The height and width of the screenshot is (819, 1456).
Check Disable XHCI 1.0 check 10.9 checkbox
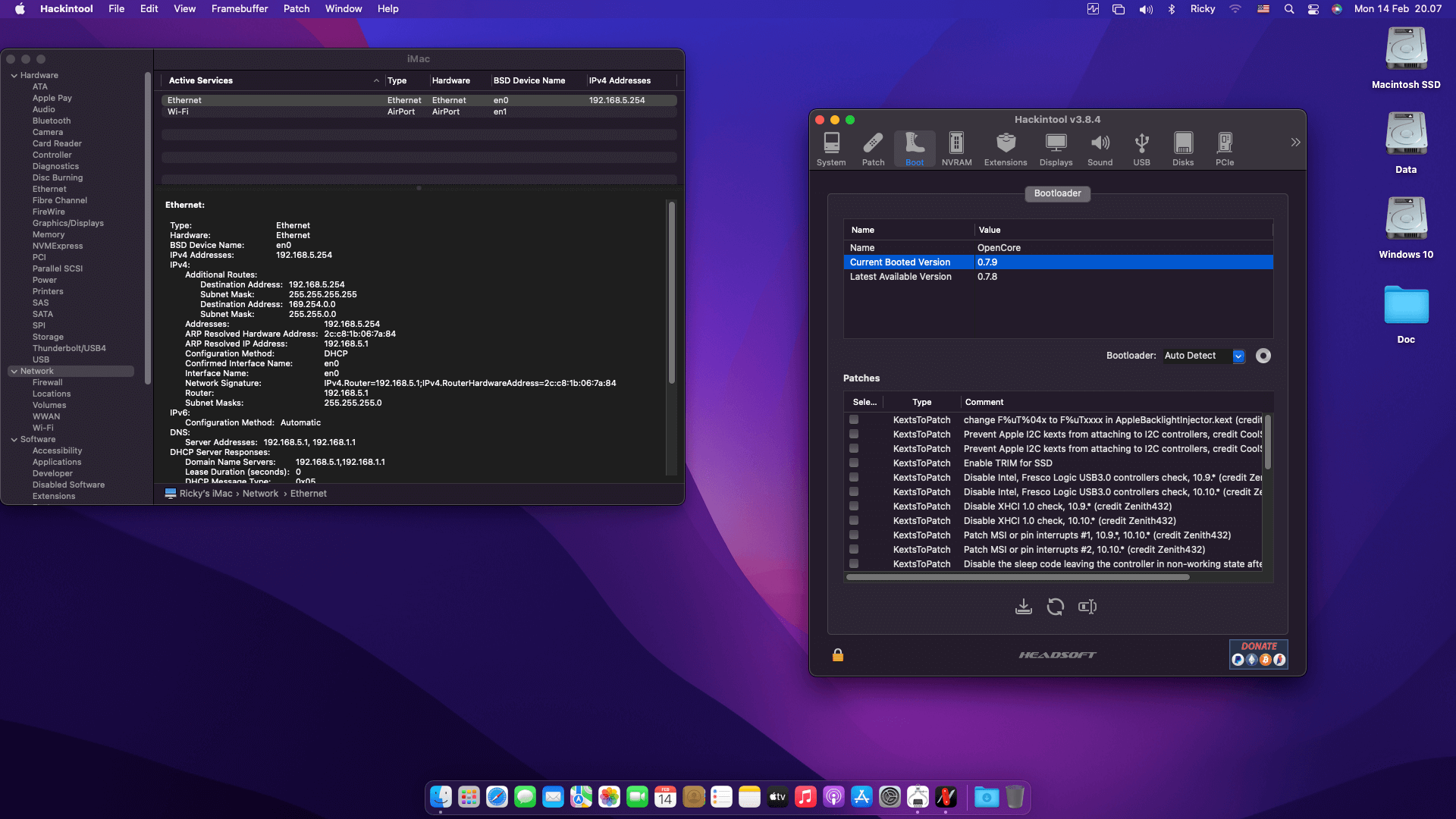tap(854, 506)
